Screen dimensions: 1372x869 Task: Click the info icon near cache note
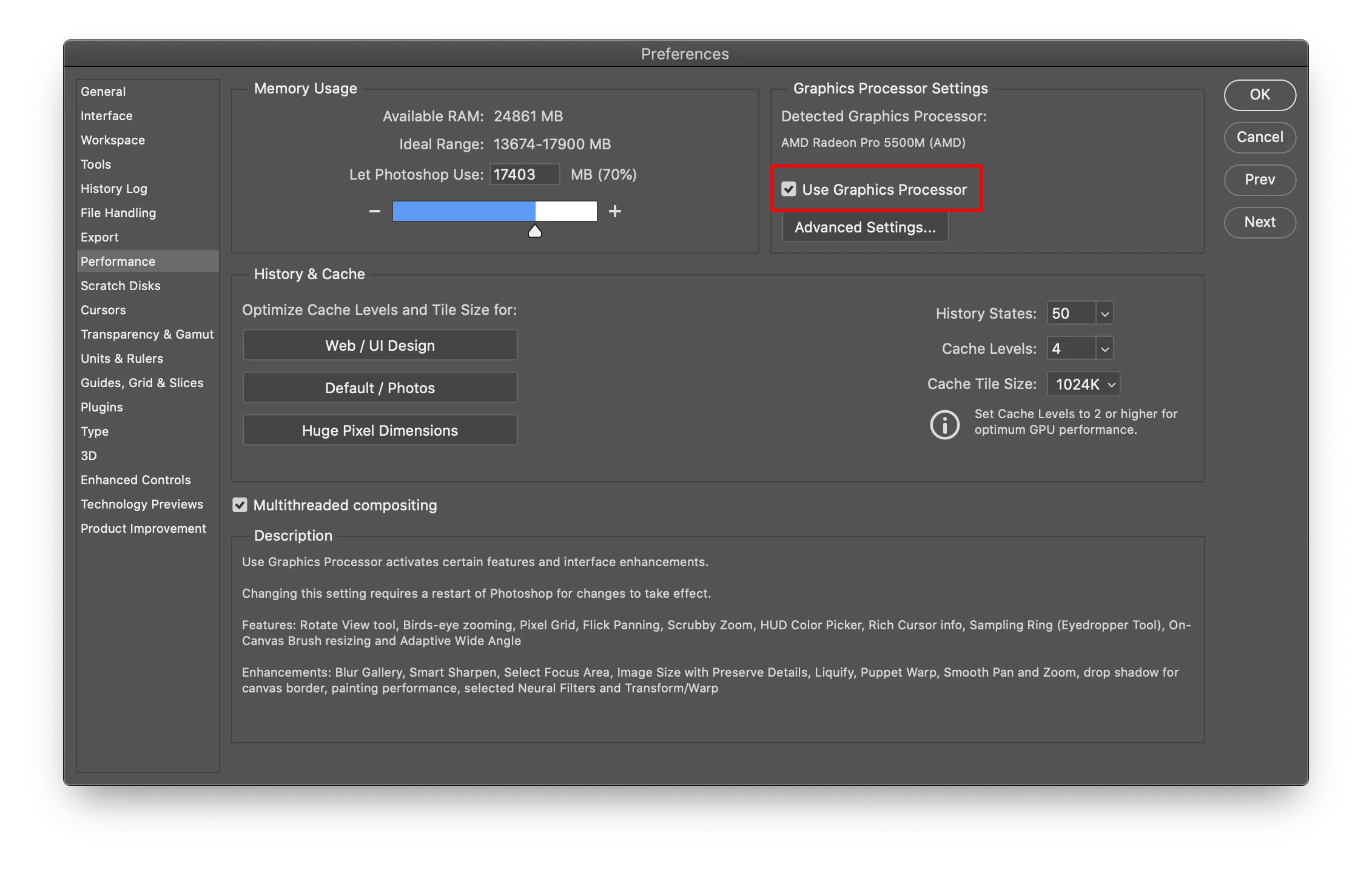pyautogui.click(x=944, y=424)
